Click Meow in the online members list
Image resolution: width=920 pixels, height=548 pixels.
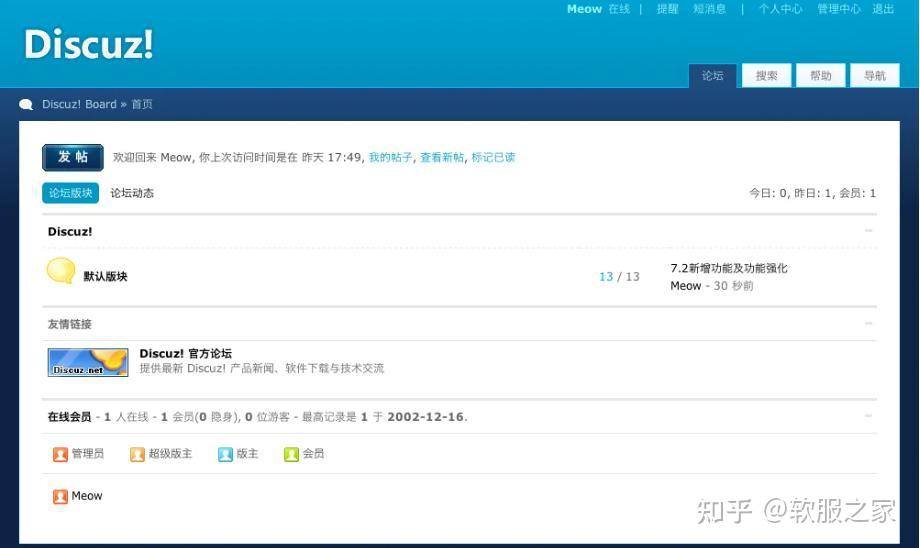(87, 496)
